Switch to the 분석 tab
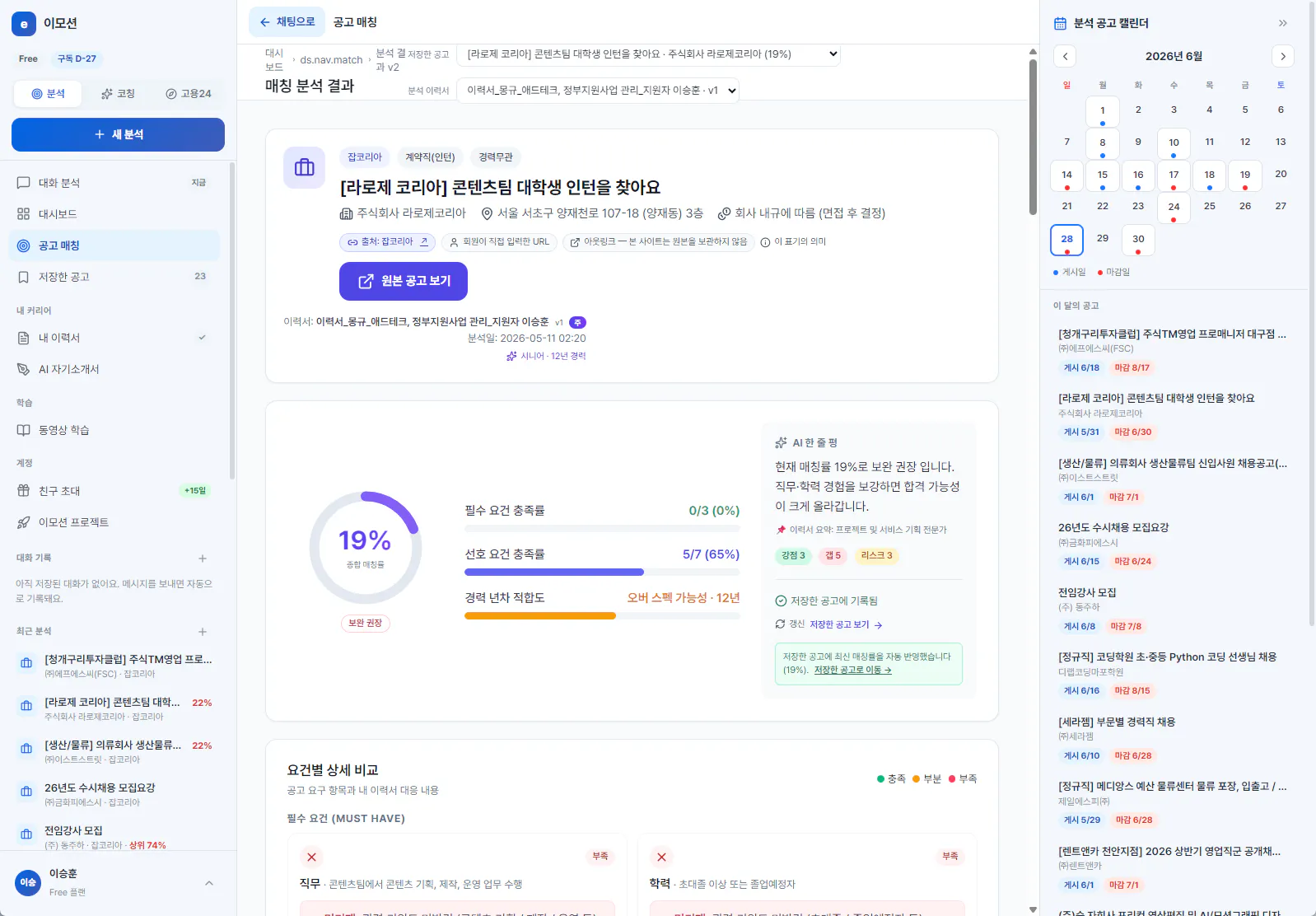The height and width of the screenshot is (916, 1316). (x=48, y=94)
